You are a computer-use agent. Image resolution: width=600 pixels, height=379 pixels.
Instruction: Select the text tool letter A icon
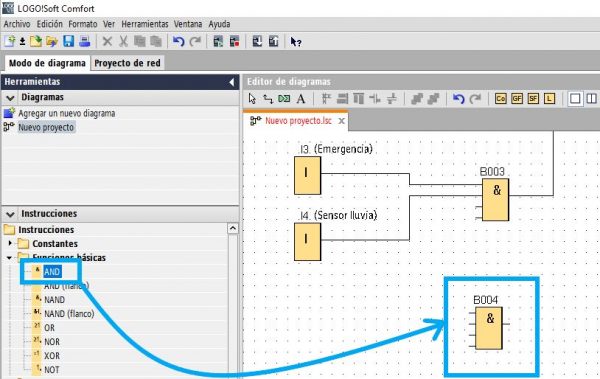point(301,99)
